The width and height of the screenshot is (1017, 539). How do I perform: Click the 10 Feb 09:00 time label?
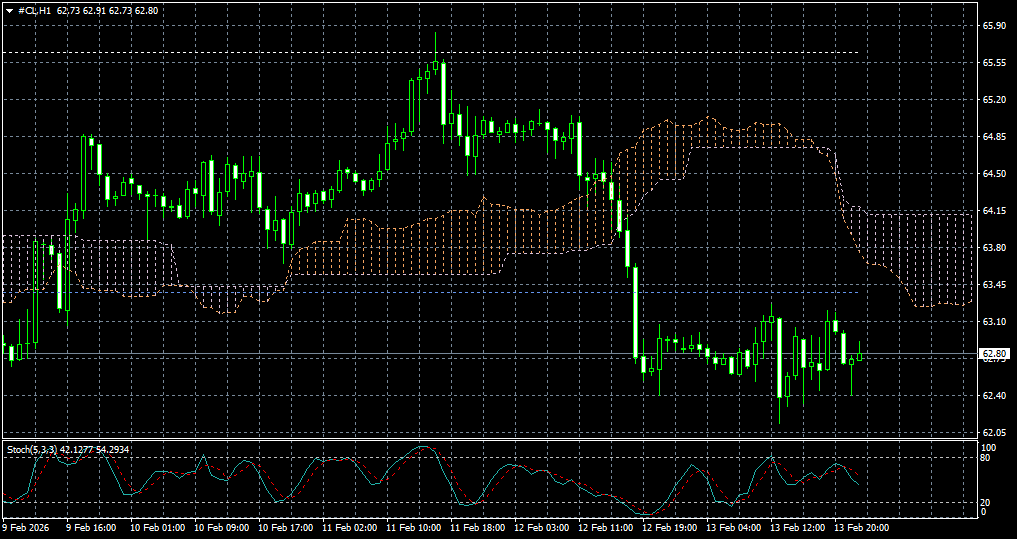click(222, 528)
